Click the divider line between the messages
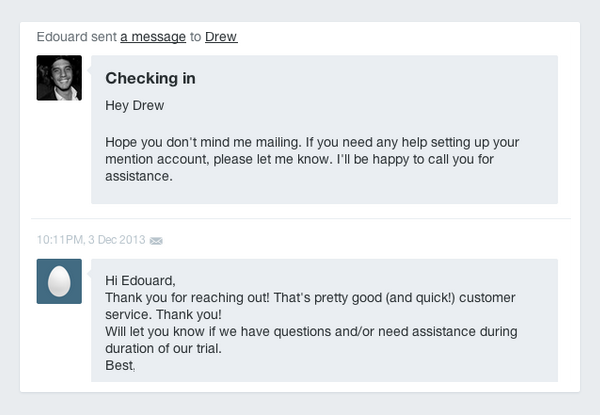600x415 pixels. (x=301, y=219)
